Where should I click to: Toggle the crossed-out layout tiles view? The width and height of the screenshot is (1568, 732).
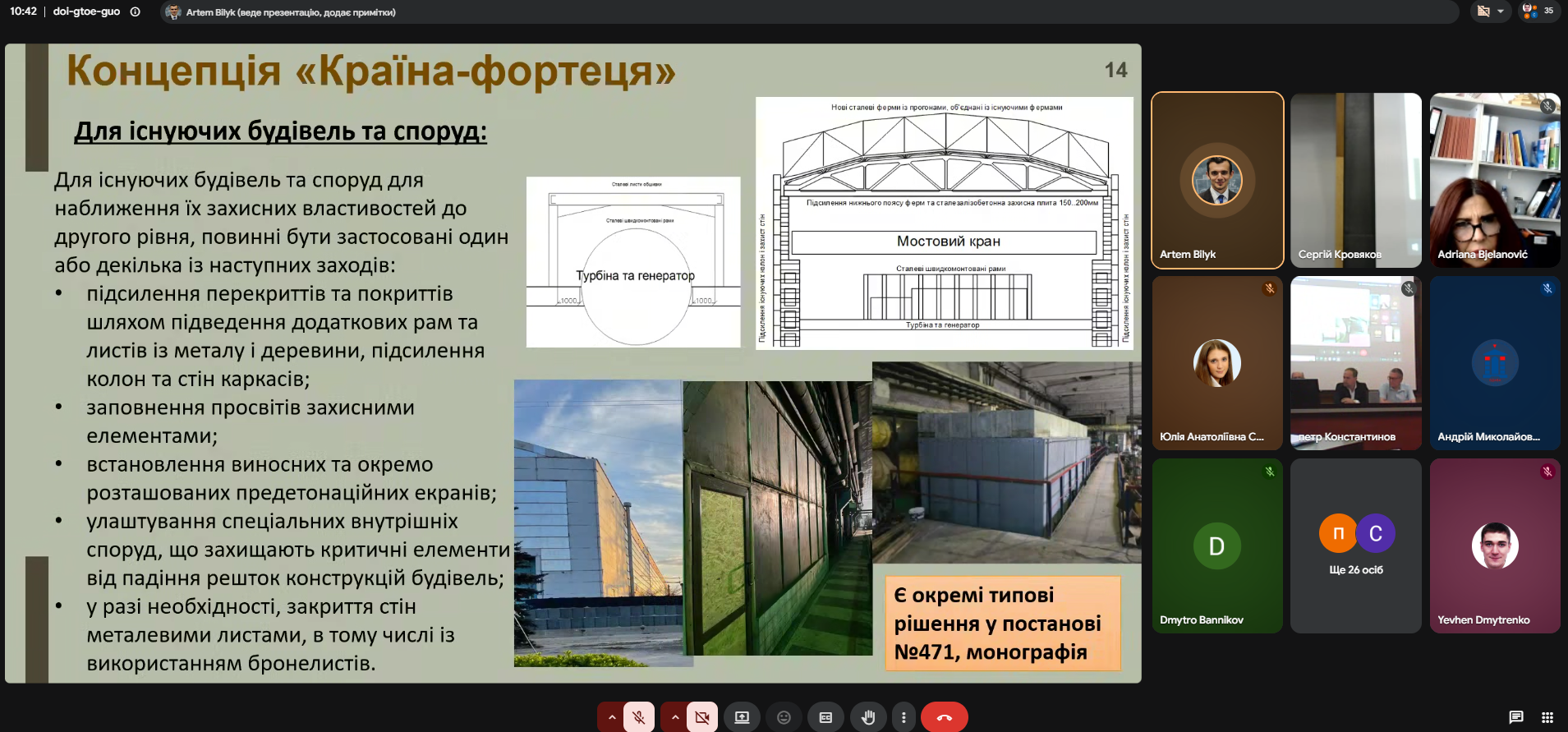[1483, 12]
